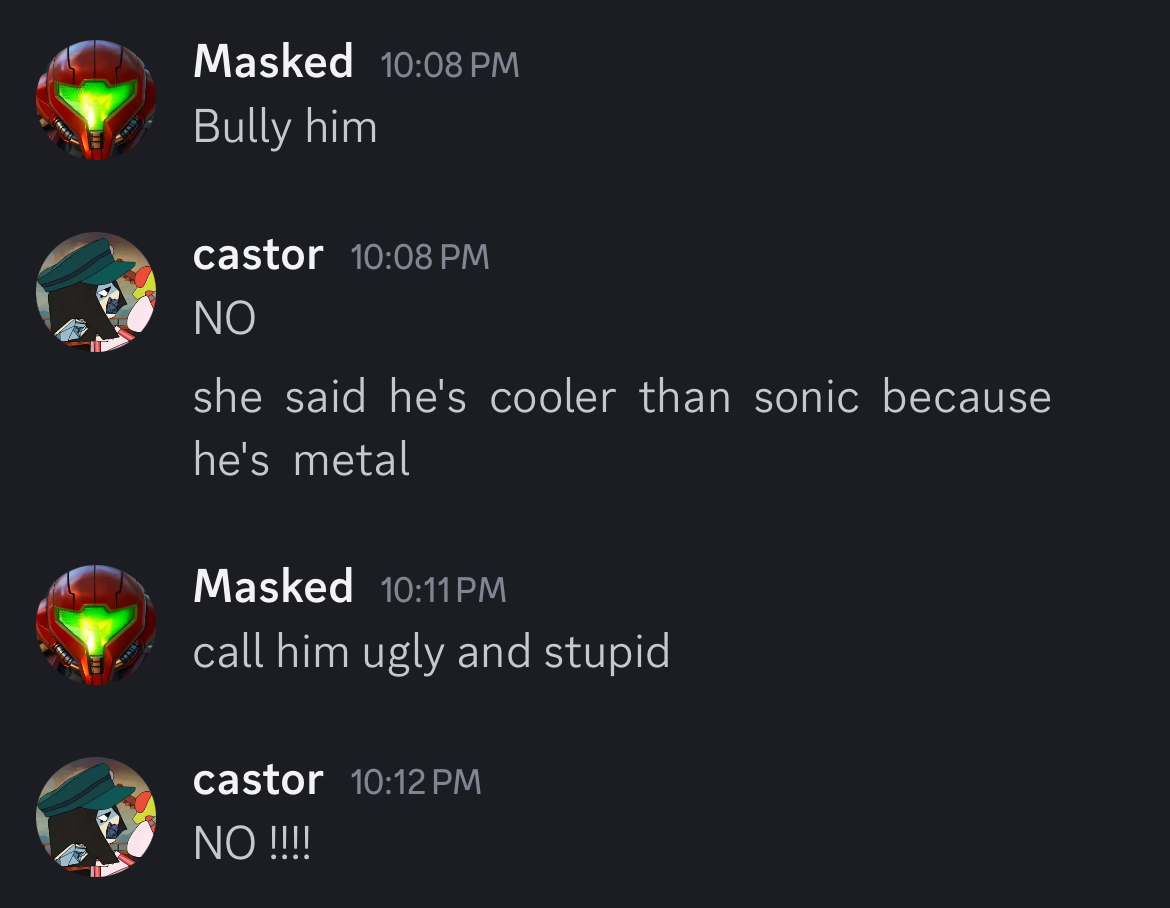Screen dimensions: 1170x908
Task: Select castor's username at 10:12 PM
Action: point(258,780)
